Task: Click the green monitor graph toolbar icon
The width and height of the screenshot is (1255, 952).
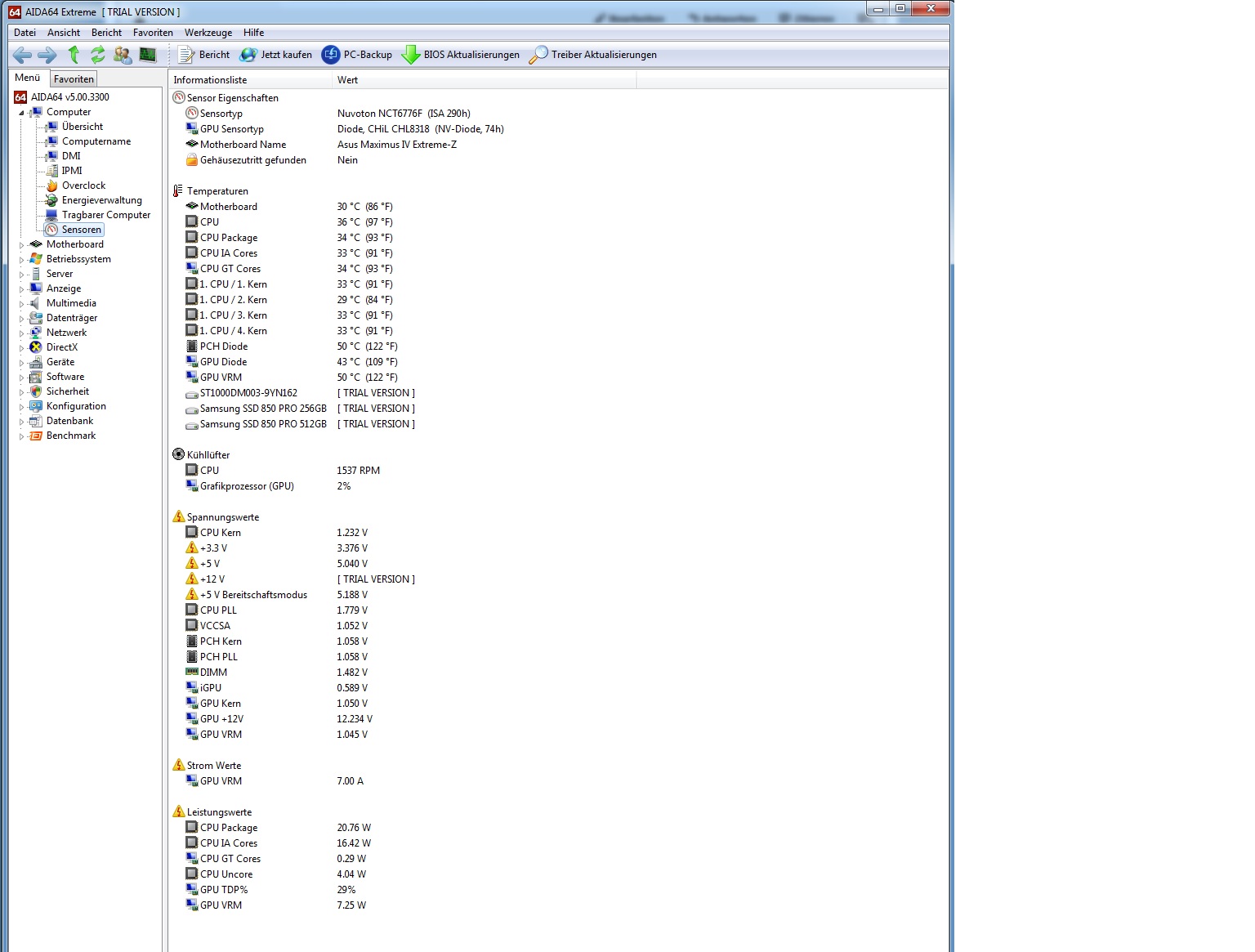Action: 148,55
